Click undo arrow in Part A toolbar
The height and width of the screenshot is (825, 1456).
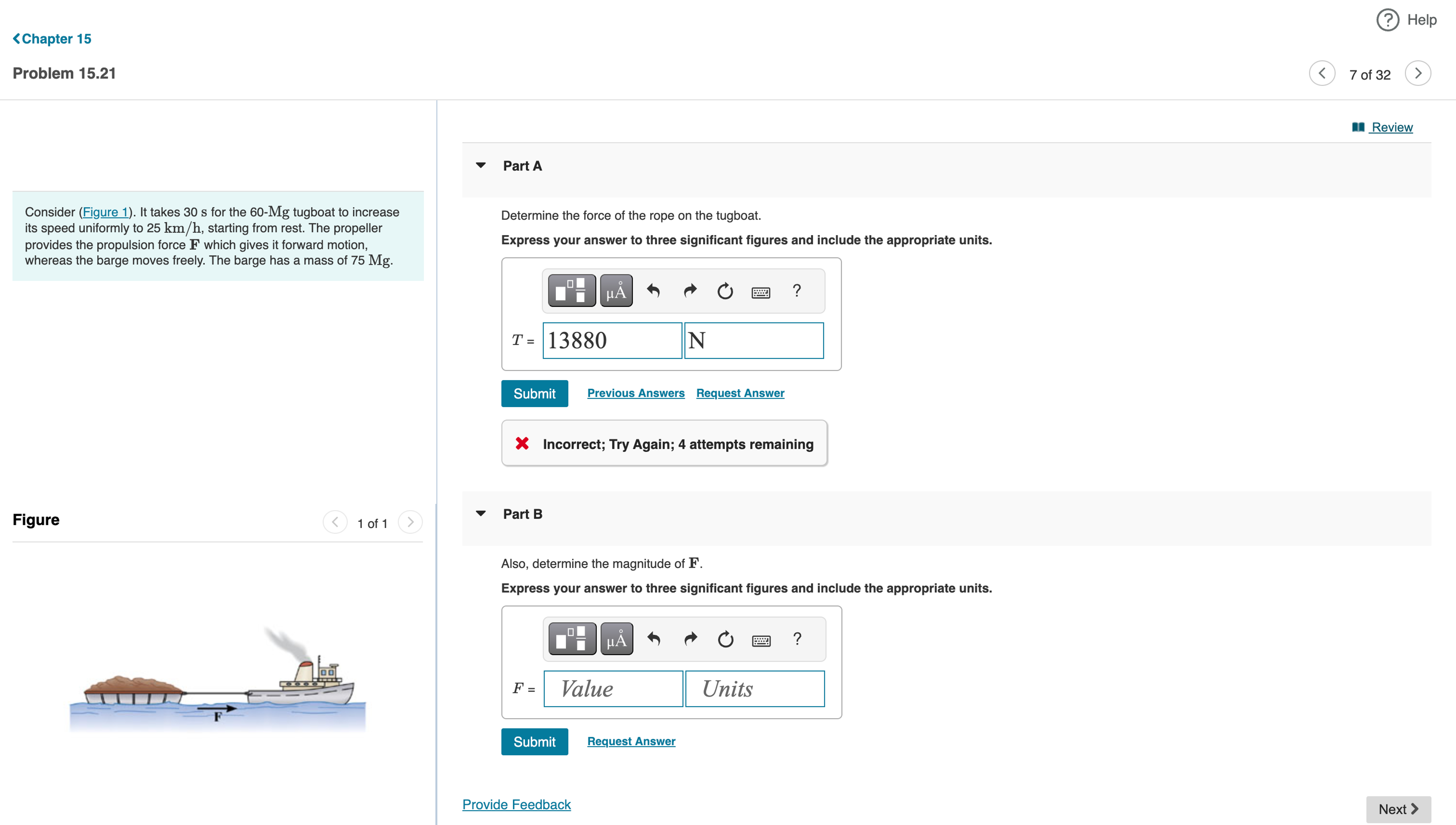pos(653,291)
